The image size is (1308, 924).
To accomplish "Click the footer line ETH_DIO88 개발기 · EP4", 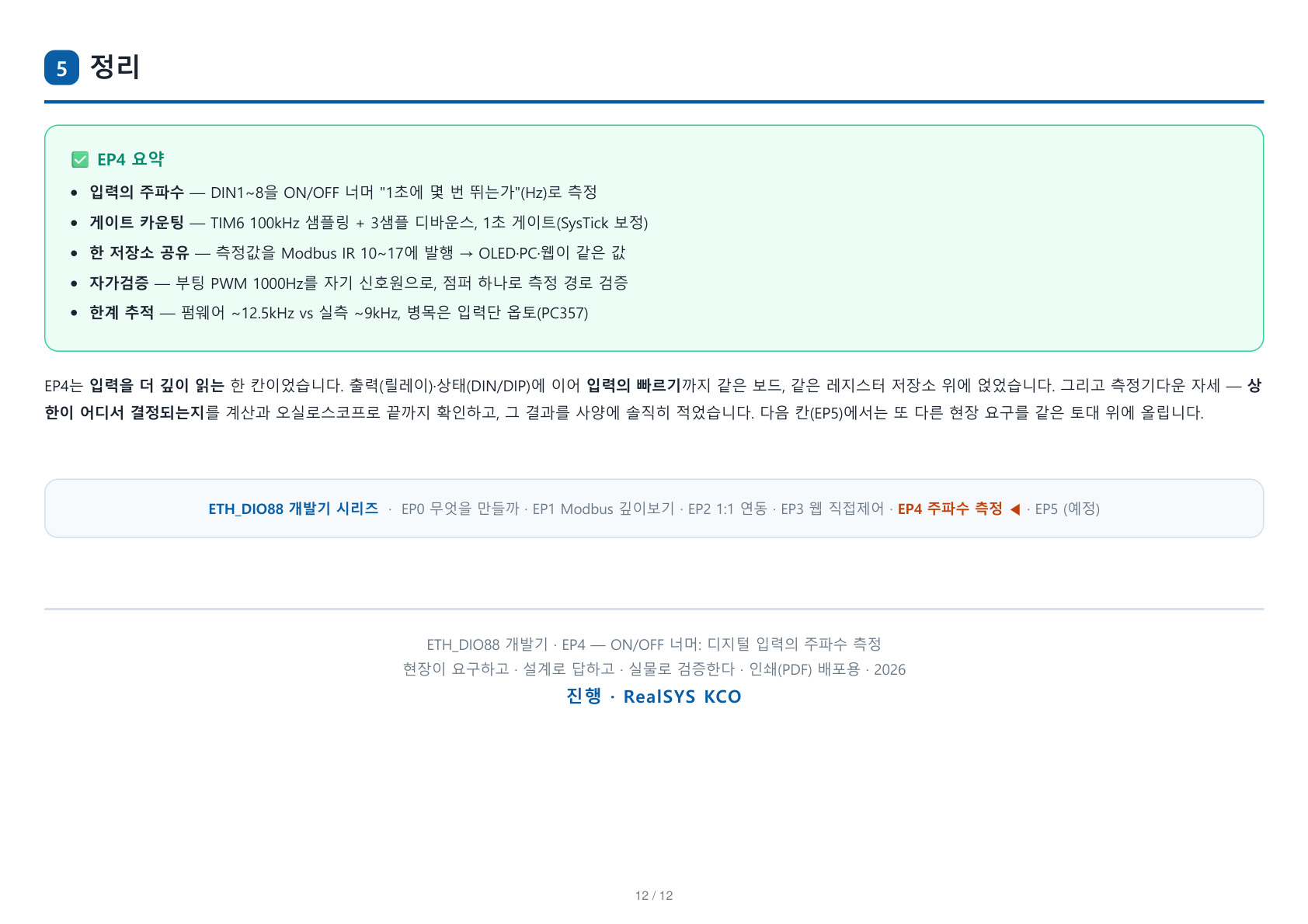I will 654,644.
